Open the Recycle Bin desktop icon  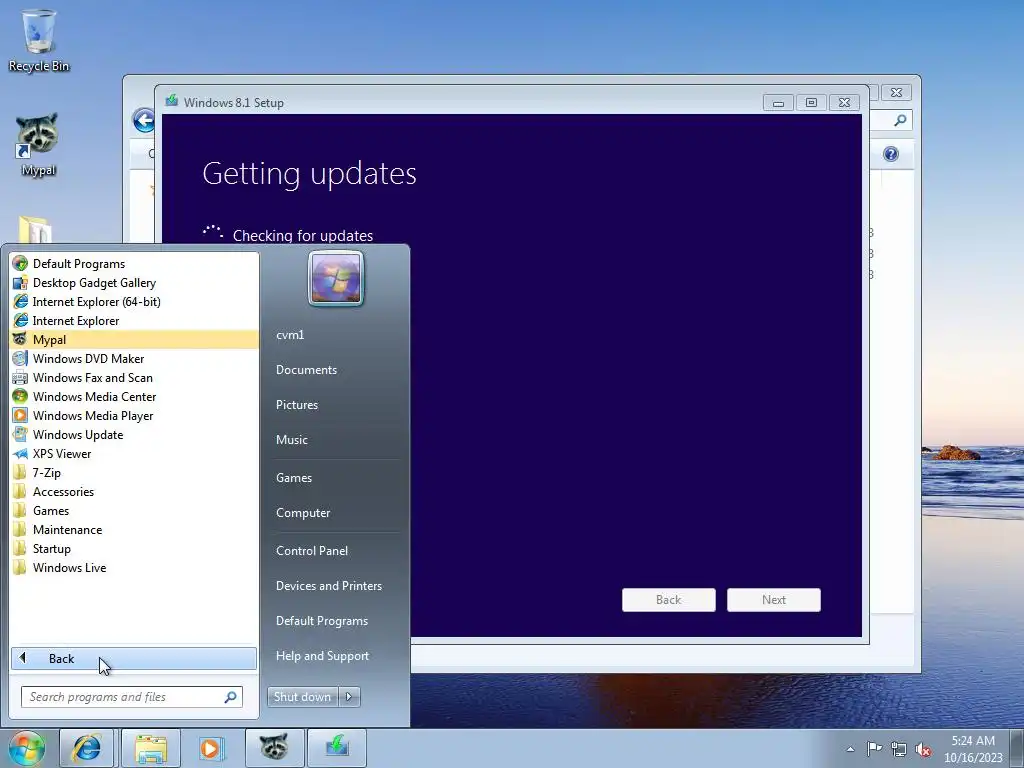[x=39, y=40]
